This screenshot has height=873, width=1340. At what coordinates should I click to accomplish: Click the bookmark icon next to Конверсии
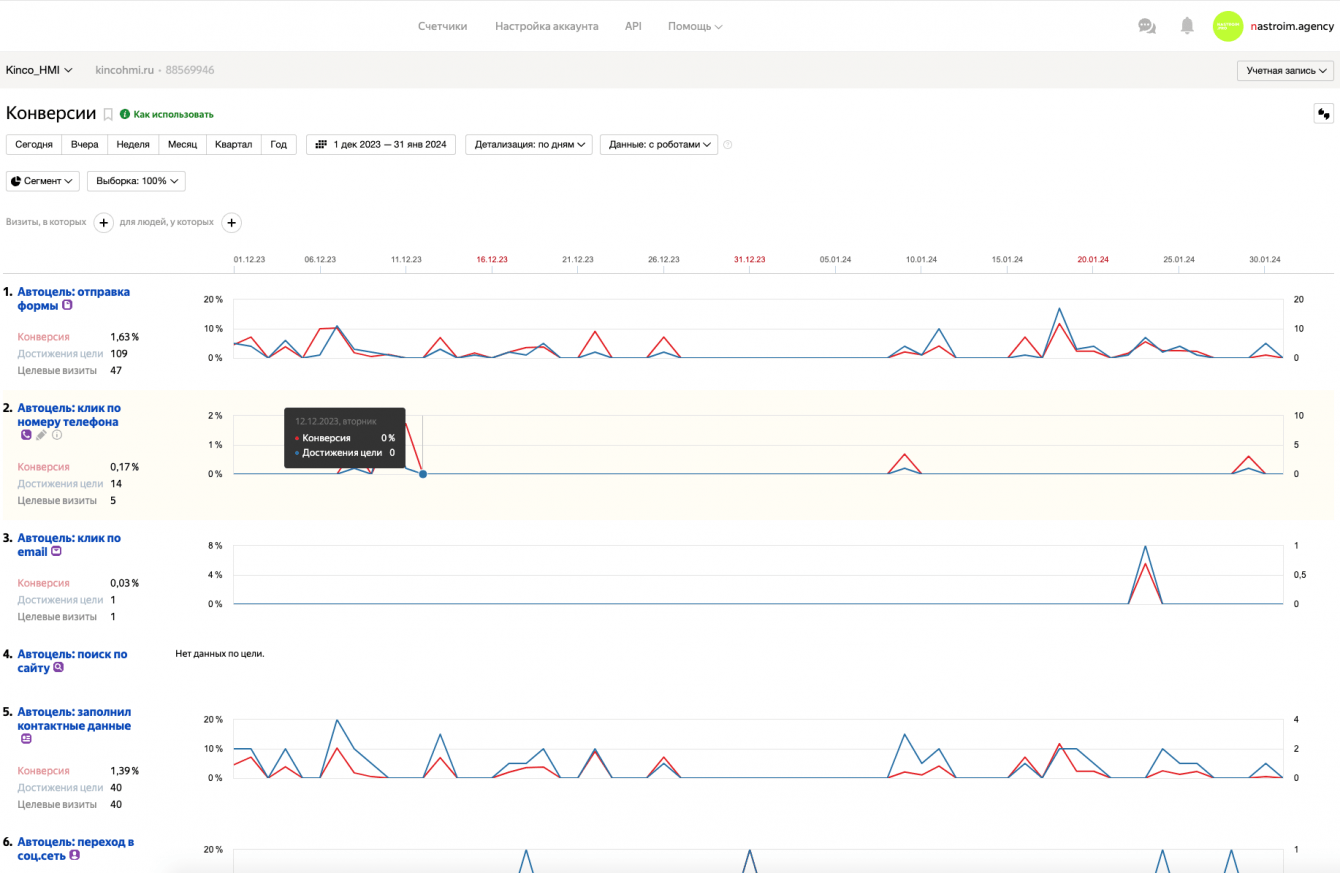click(108, 115)
